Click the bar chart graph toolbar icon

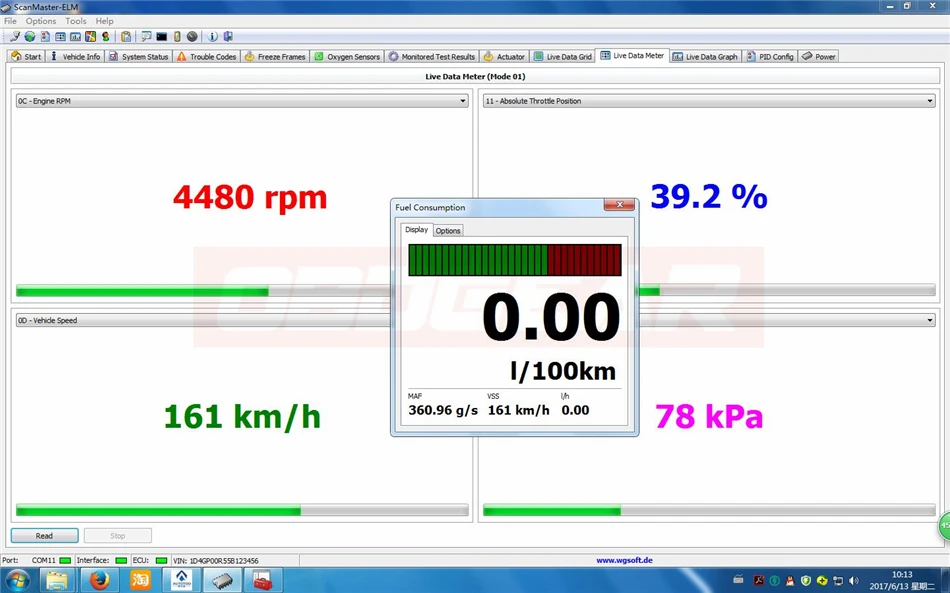pyautogui.click(x=75, y=37)
